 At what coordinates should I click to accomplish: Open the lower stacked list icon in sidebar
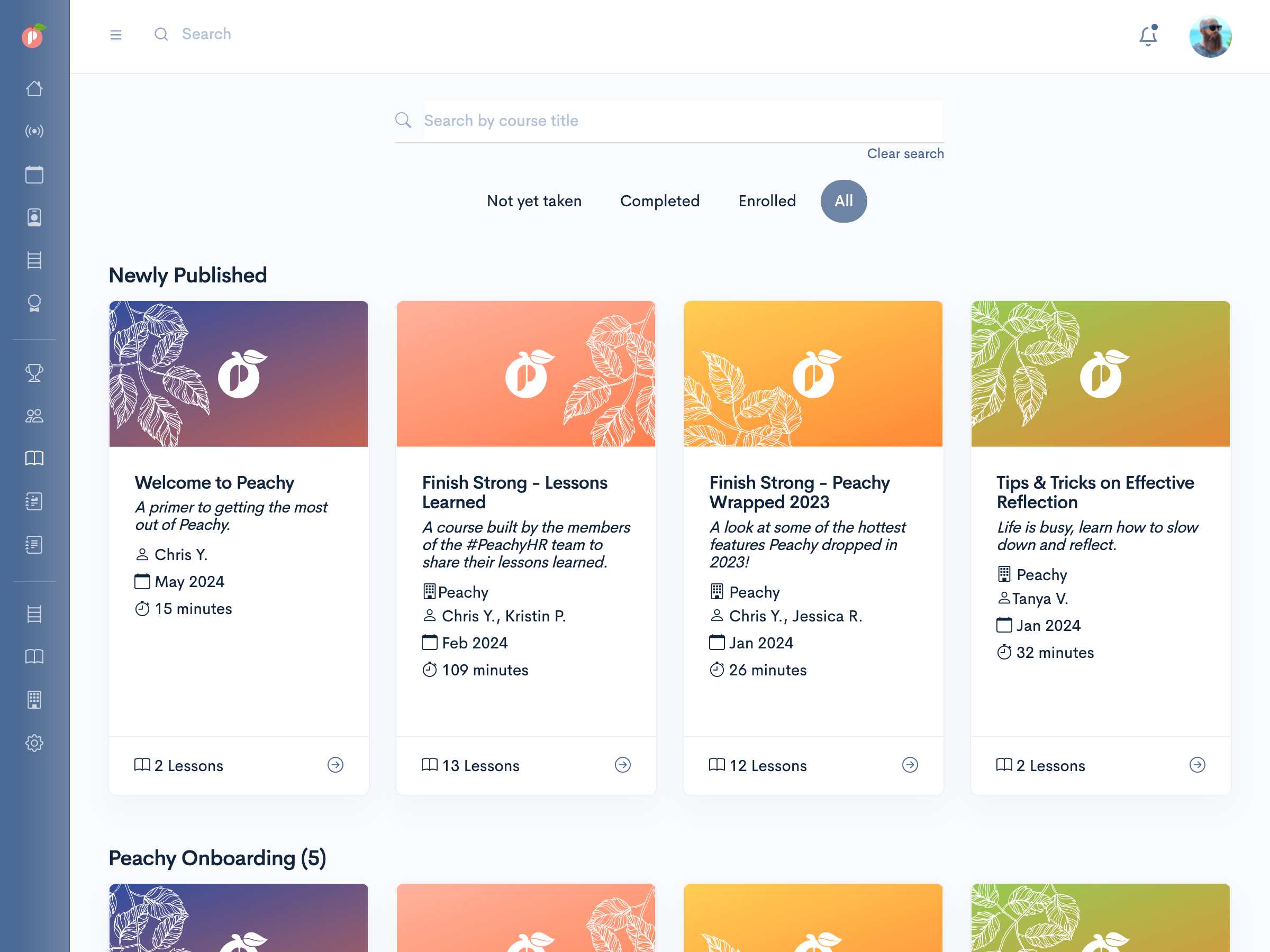click(x=34, y=614)
